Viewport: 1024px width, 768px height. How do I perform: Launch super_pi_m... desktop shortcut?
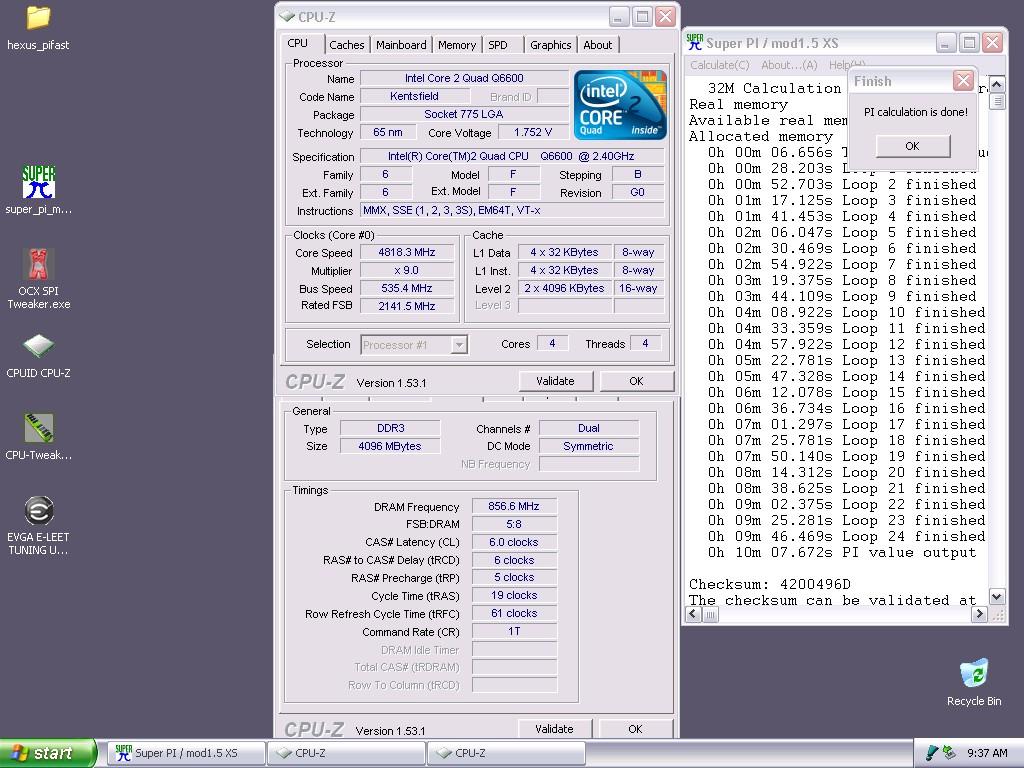point(39,189)
